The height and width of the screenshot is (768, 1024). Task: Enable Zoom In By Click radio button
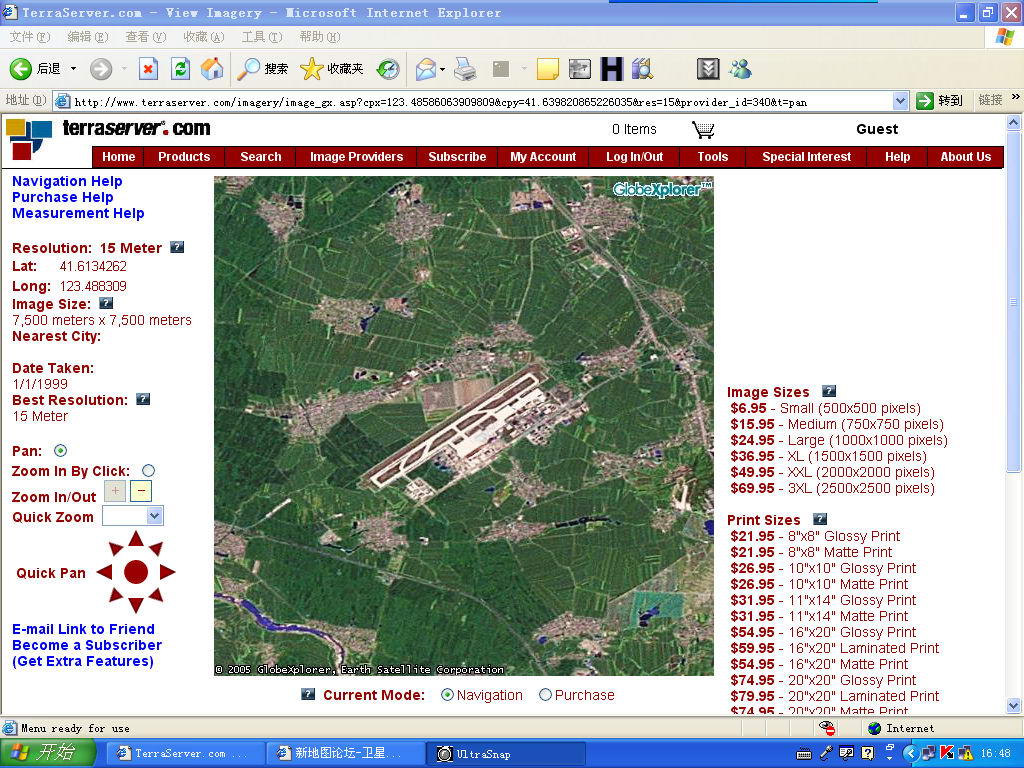pos(148,471)
